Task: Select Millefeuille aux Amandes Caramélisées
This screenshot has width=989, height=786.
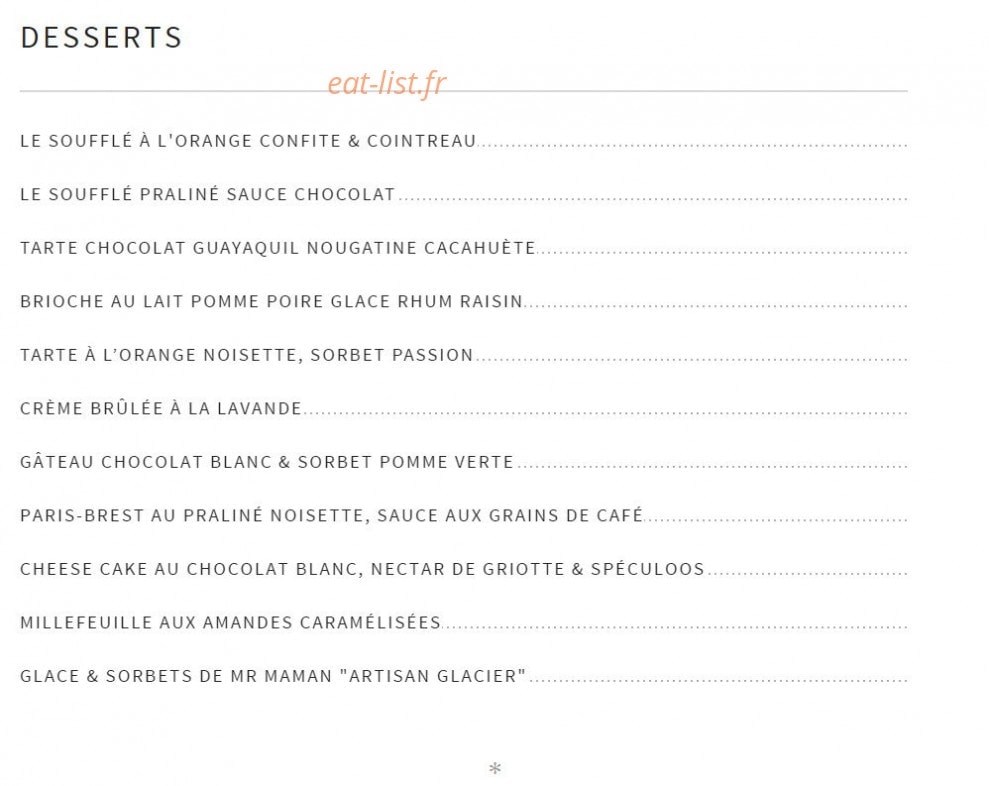Action: coord(230,623)
